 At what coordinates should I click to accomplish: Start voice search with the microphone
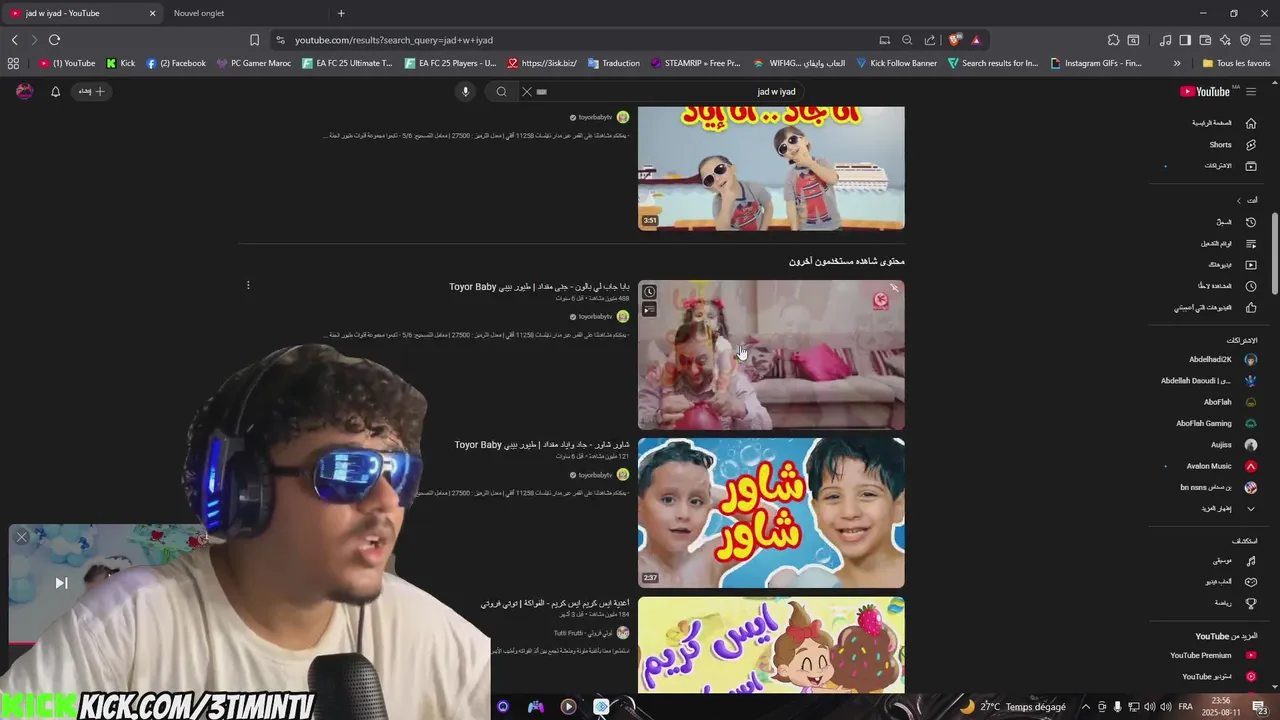tap(465, 91)
